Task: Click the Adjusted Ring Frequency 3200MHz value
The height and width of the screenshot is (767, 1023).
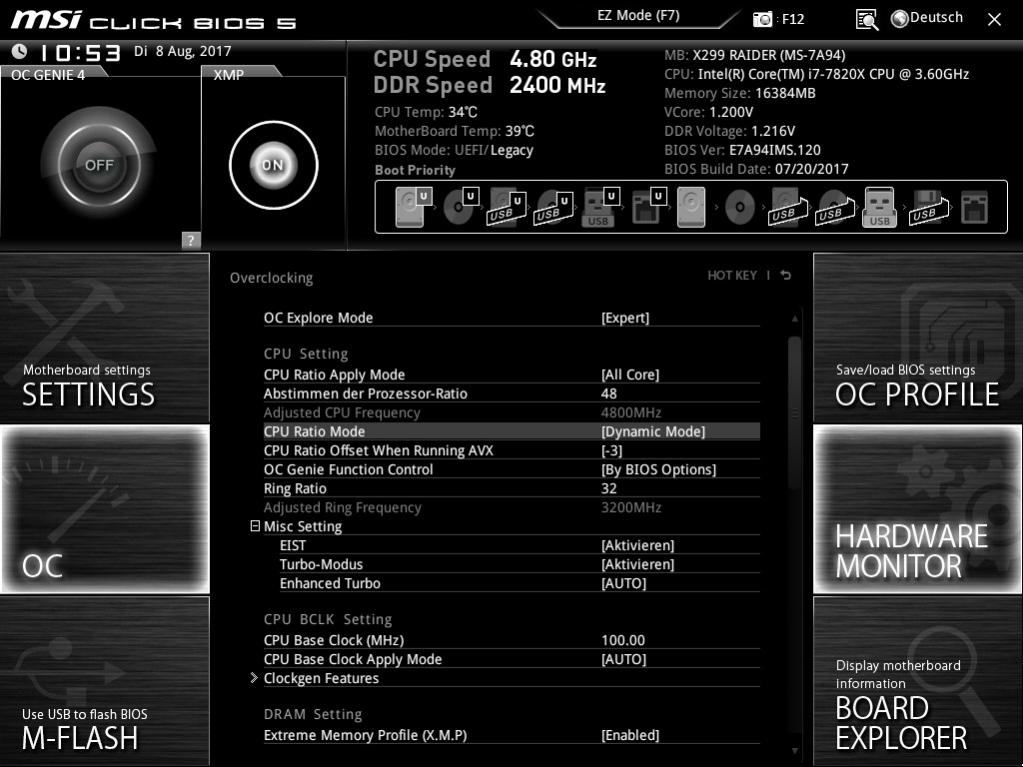Action: [631, 507]
